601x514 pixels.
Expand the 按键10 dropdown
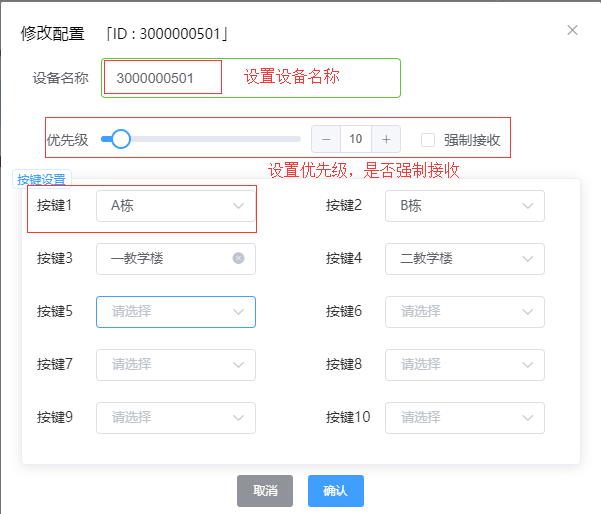click(x=464, y=417)
